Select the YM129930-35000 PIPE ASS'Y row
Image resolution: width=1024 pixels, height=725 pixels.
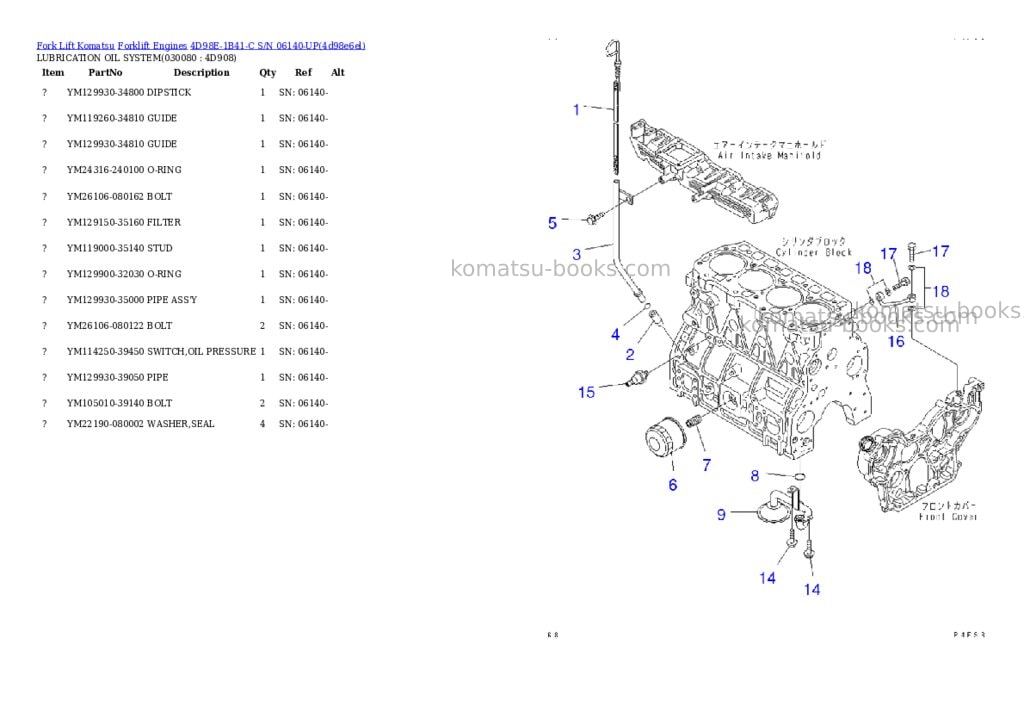(x=185, y=300)
